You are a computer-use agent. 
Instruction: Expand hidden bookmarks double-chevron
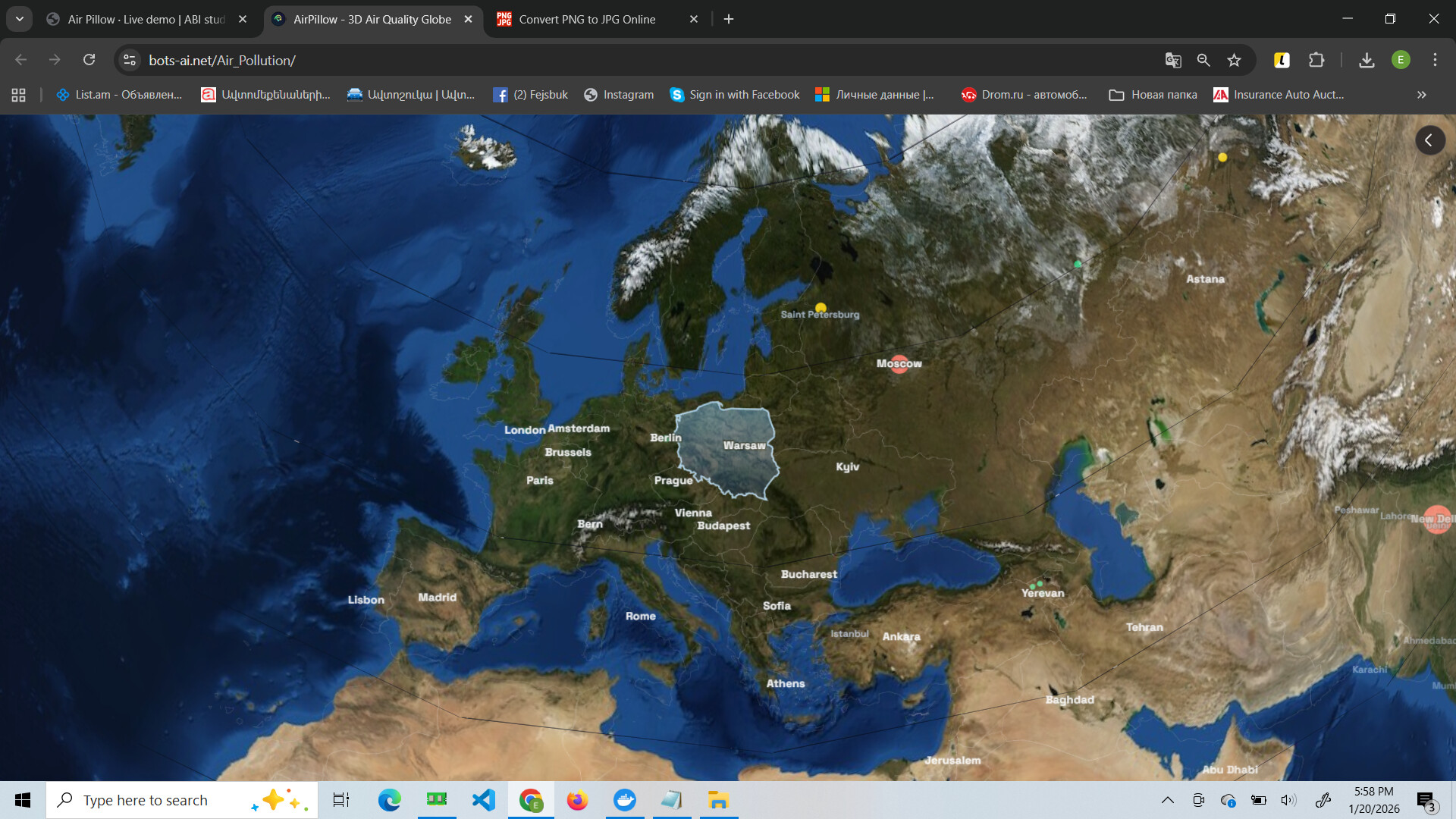coord(1421,95)
